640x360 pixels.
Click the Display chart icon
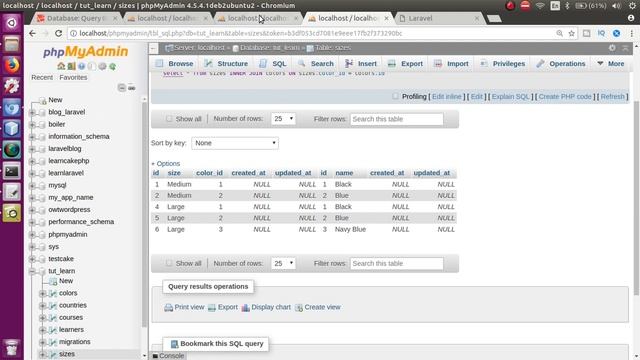245,307
